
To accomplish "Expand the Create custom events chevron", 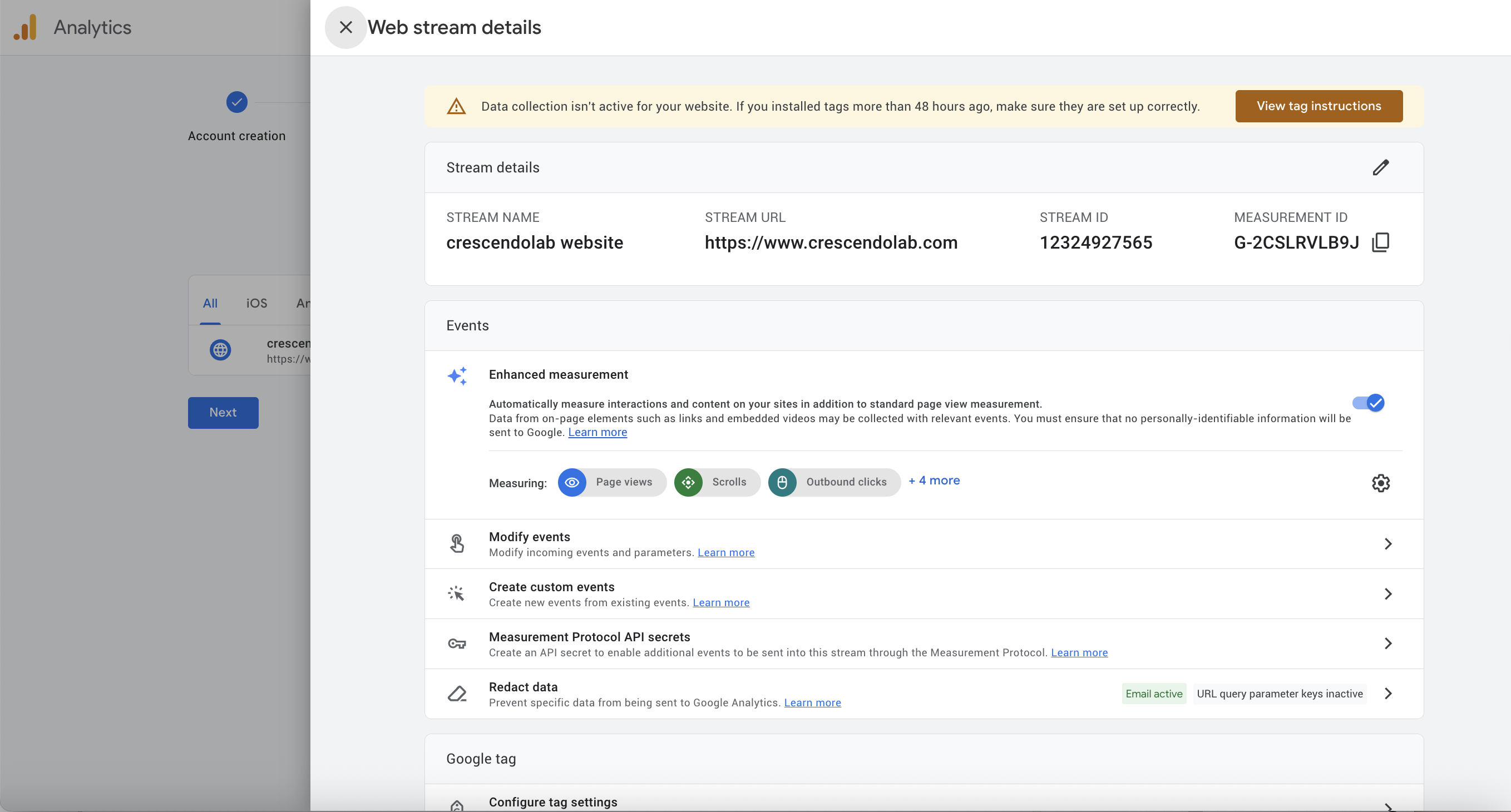I will pos(1388,594).
